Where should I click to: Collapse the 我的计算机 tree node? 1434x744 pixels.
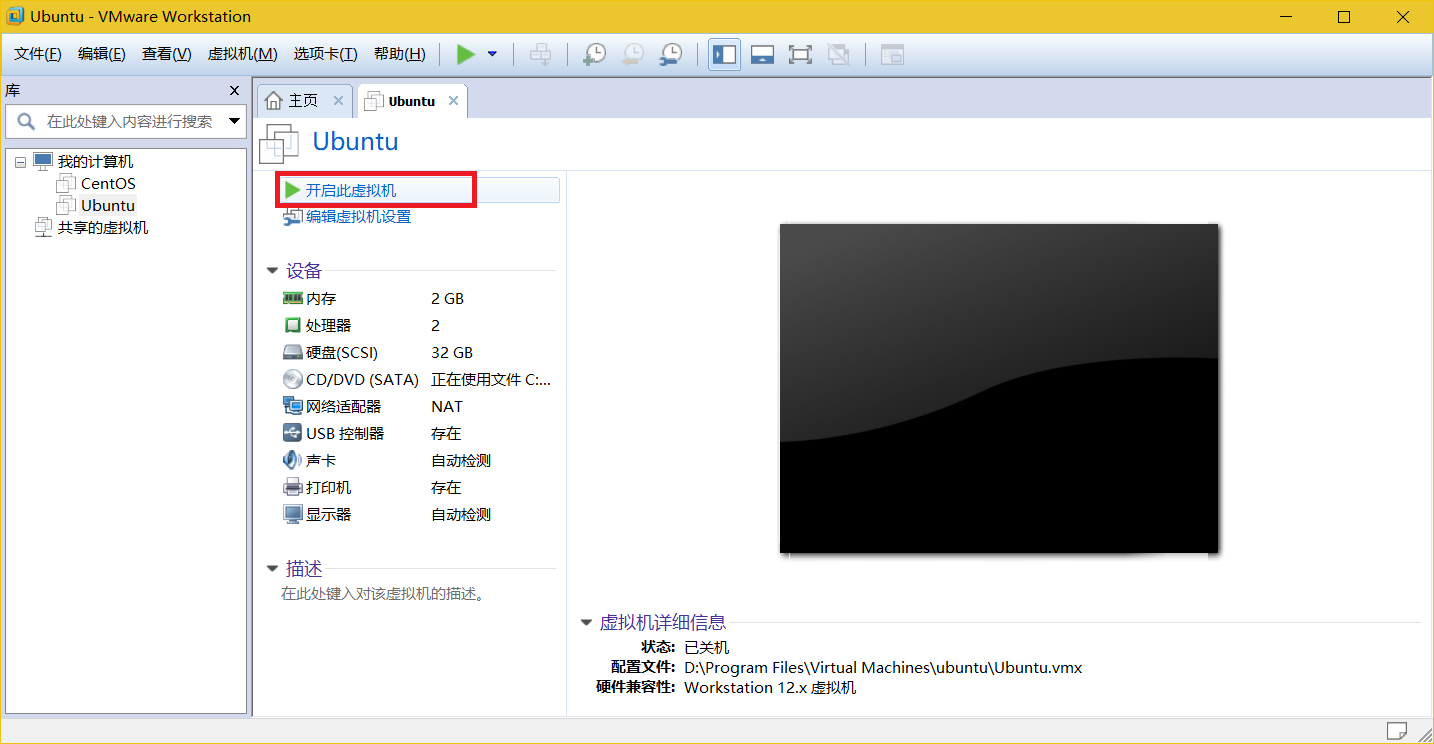pyautogui.click(x=21, y=162)
